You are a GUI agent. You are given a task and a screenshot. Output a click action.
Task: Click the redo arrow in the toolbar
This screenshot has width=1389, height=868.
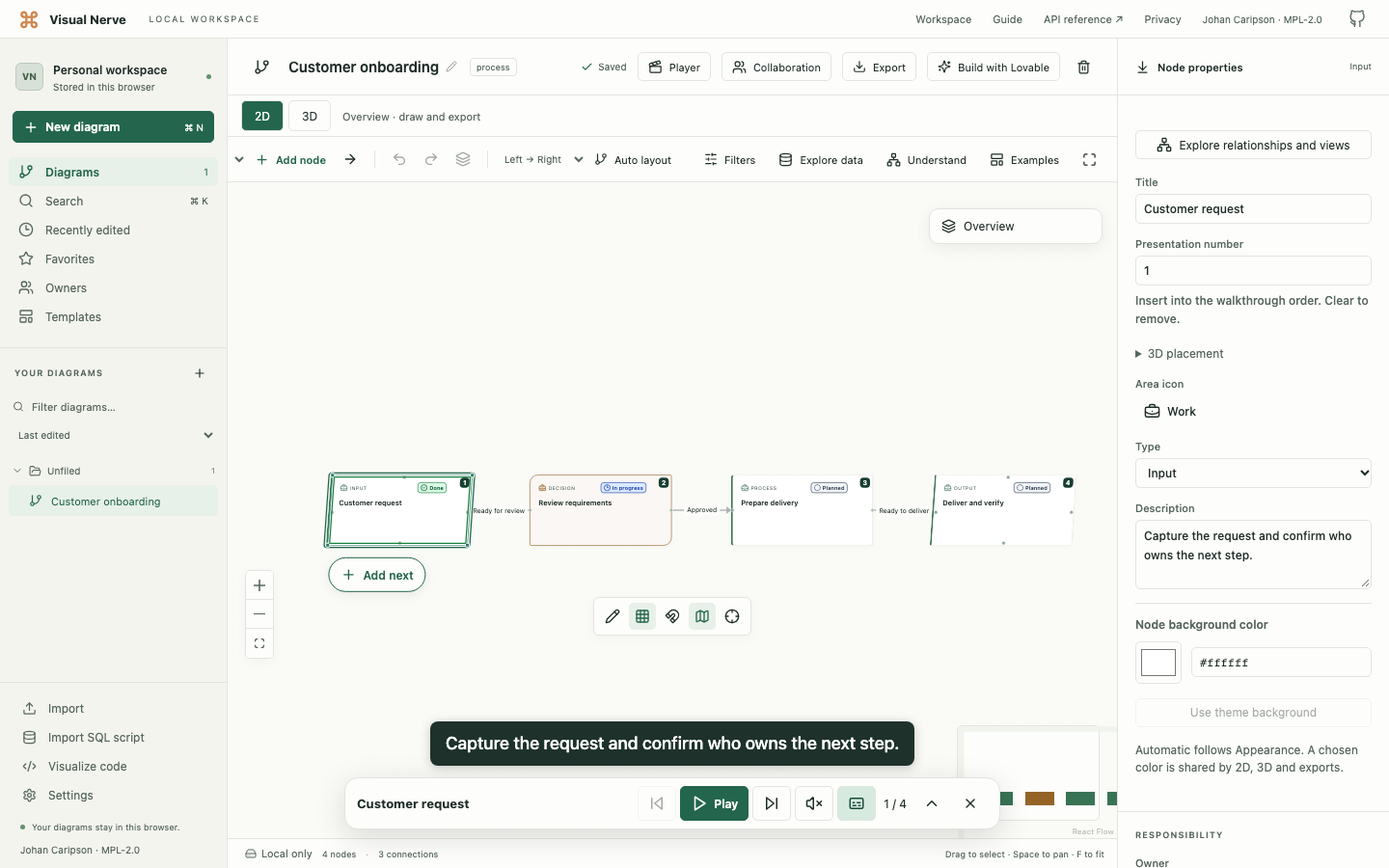(431, 160)
